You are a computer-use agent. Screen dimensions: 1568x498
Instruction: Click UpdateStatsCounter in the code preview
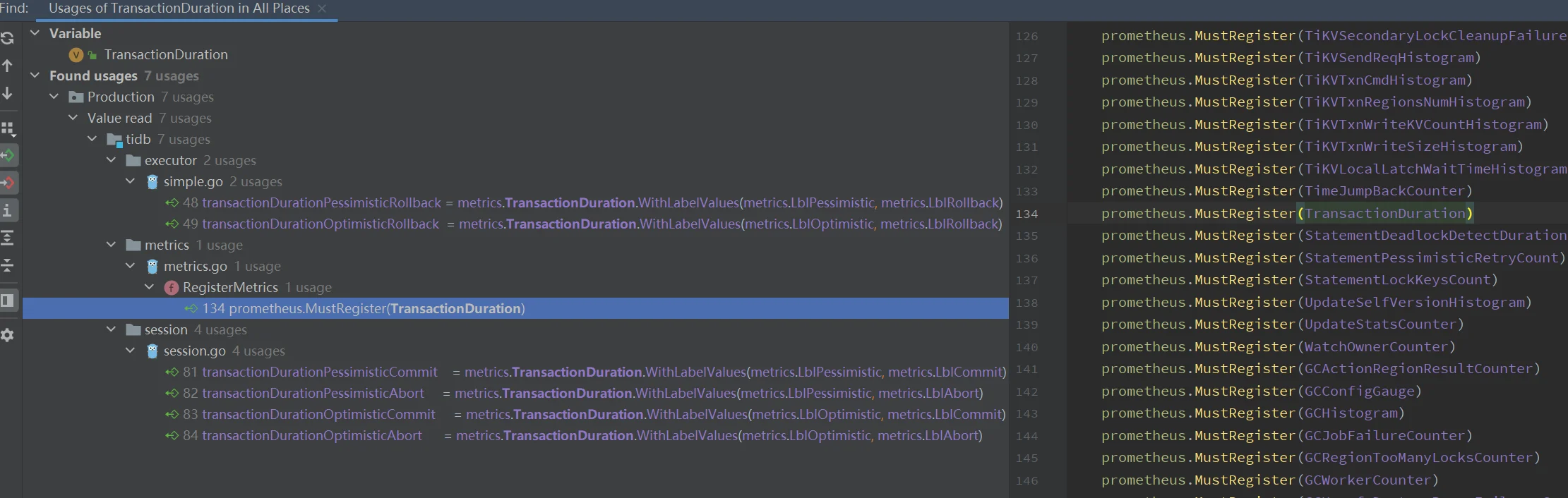click(1381, 324)
